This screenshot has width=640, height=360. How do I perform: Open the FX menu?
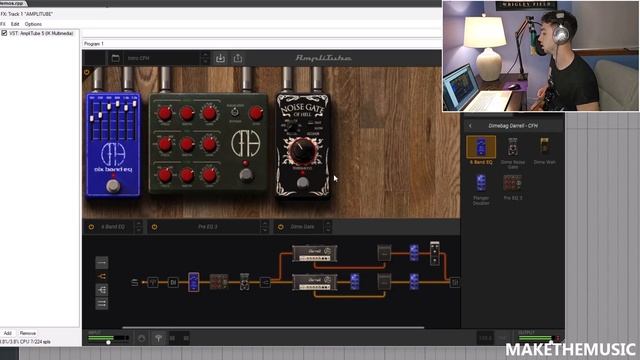click(x=3, y=24)
